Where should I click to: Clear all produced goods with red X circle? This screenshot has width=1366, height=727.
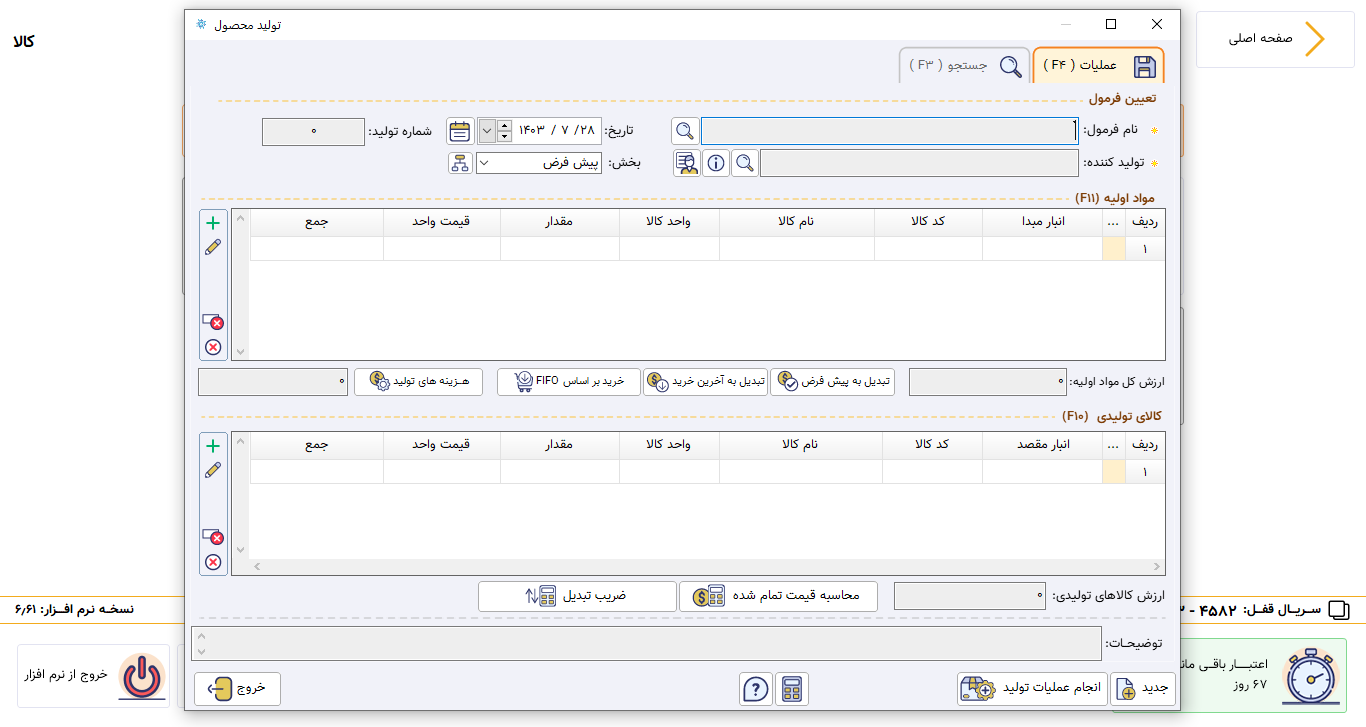(213, 562)
